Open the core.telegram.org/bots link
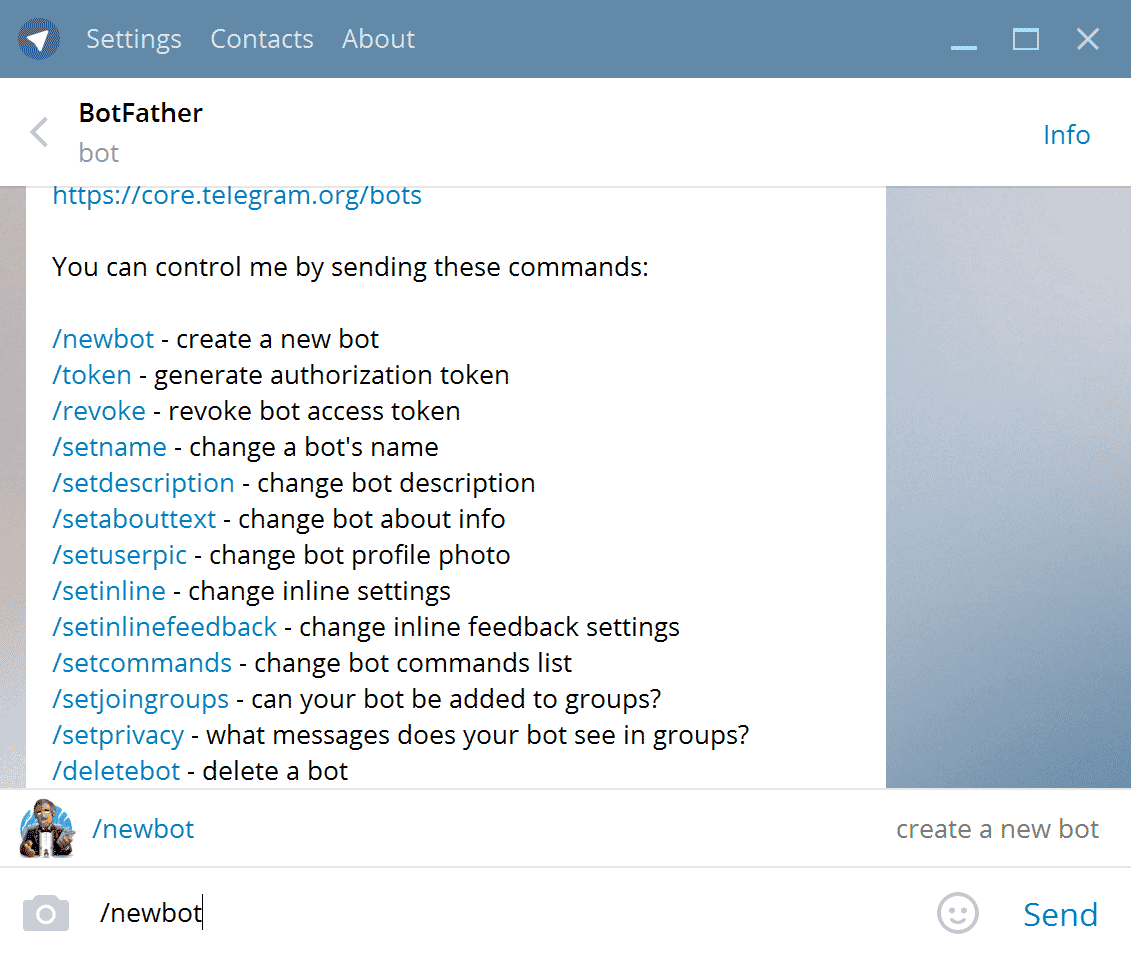Viewport: 1131px width, 960px height. pos(237,195)
